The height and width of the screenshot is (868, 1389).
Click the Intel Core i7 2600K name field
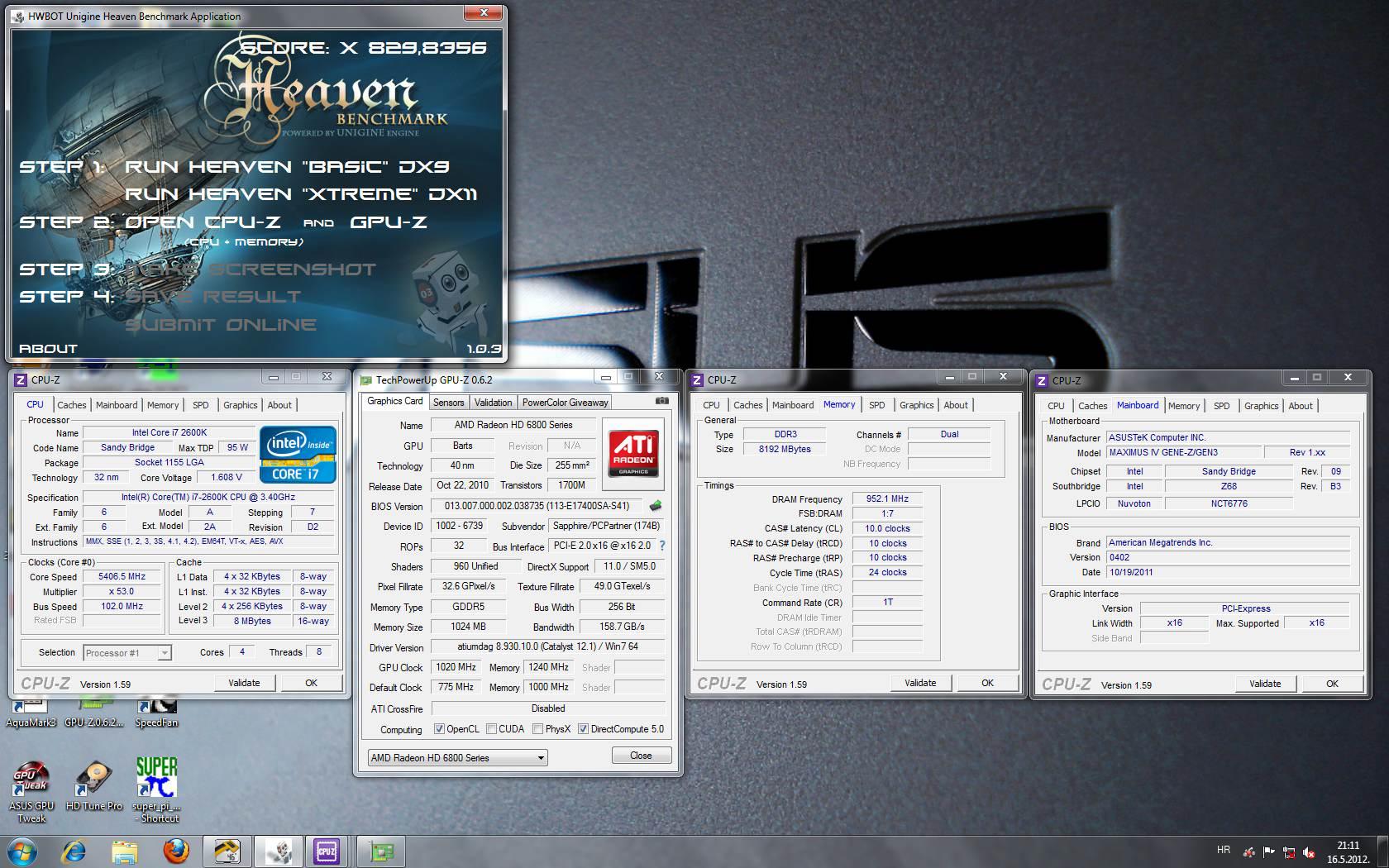click(x=169, y=432)
